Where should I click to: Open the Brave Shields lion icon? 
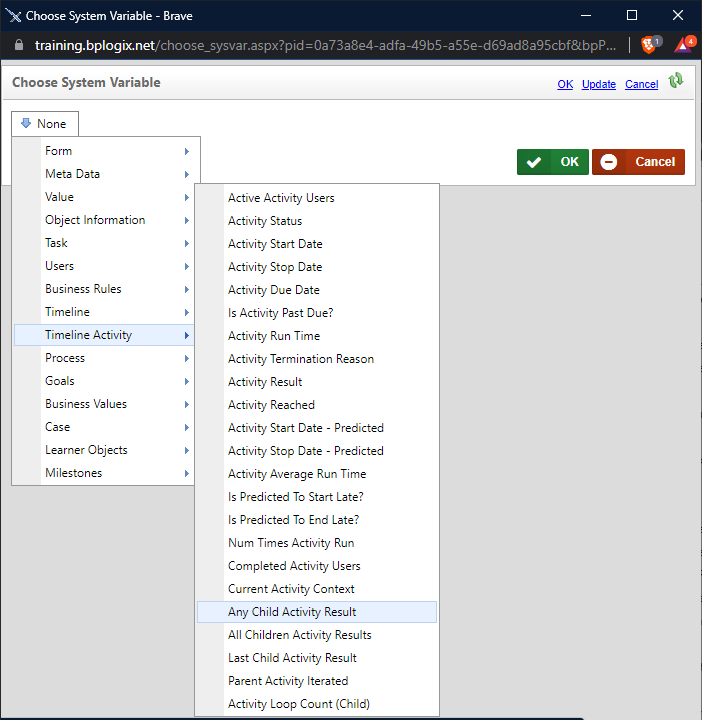click(x=648, y=45)
